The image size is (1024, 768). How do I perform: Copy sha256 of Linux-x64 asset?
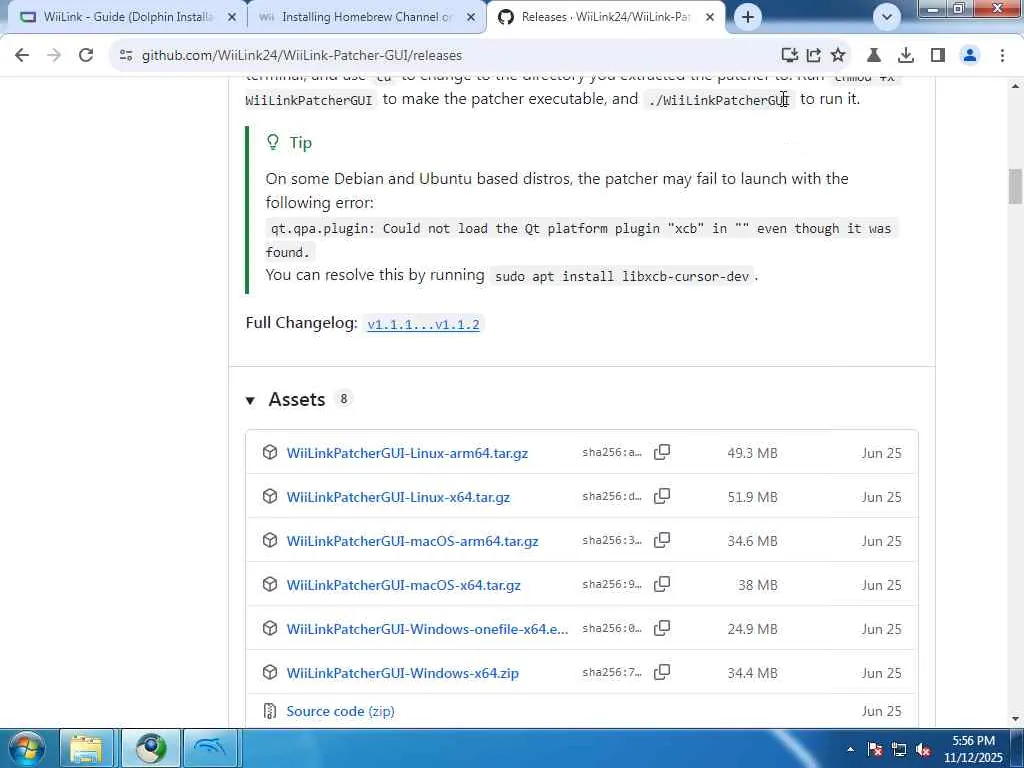coord(662,496)
